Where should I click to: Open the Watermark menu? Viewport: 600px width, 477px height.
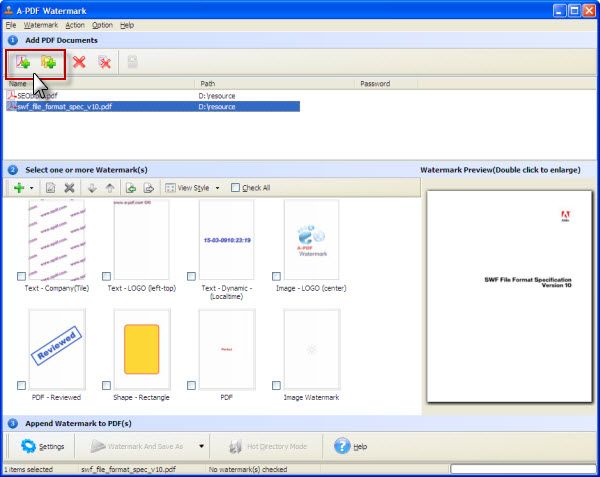click(x=41, y=25)
